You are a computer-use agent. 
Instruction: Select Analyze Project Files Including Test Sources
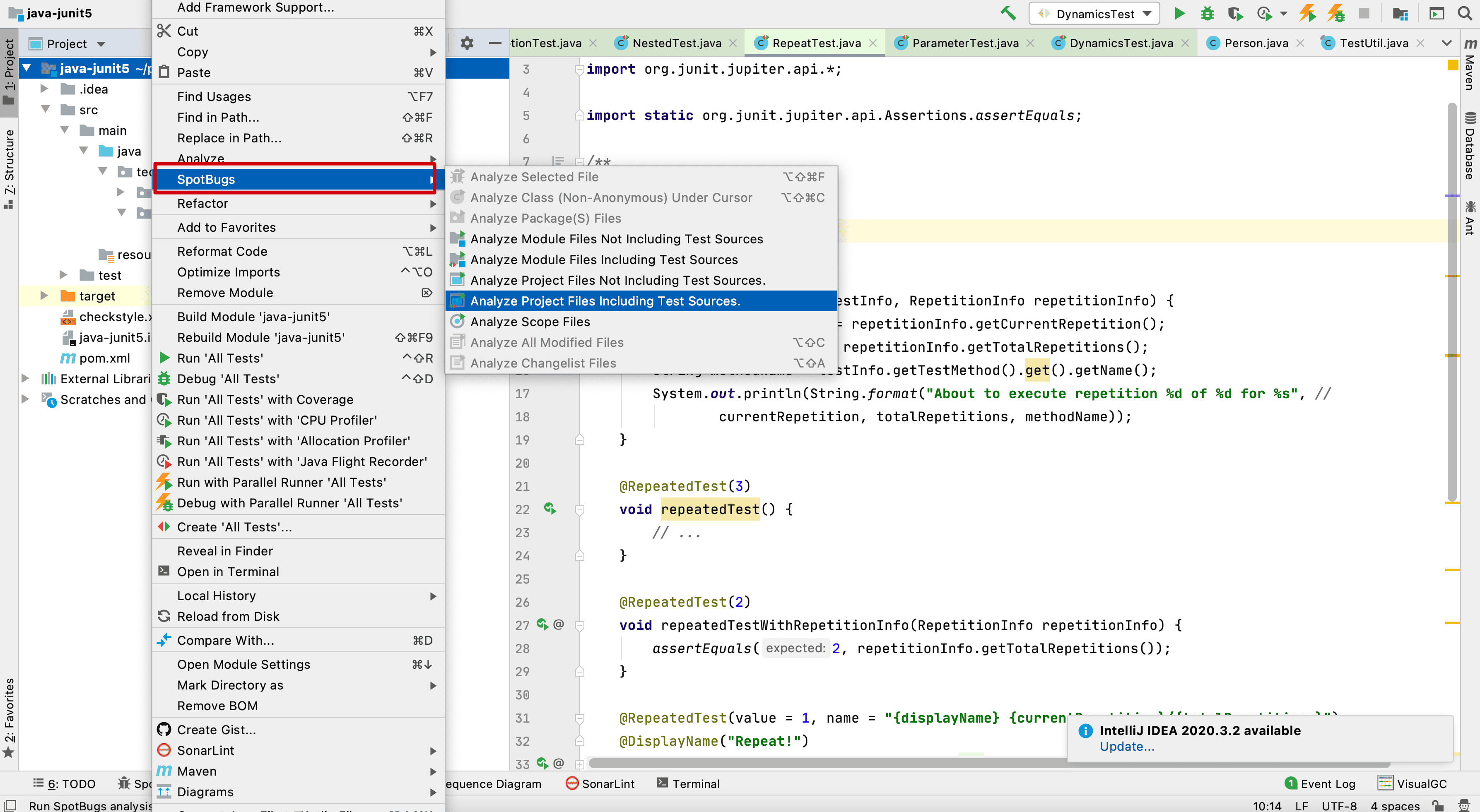coord(605,301)
